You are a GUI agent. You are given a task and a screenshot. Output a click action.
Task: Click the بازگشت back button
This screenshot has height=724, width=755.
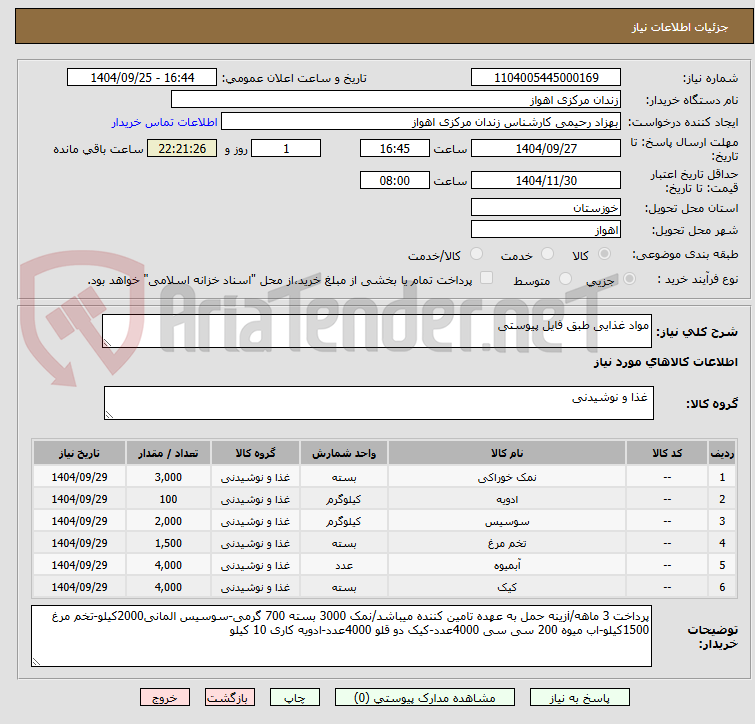pyautogui.click(x=230, y=698)
